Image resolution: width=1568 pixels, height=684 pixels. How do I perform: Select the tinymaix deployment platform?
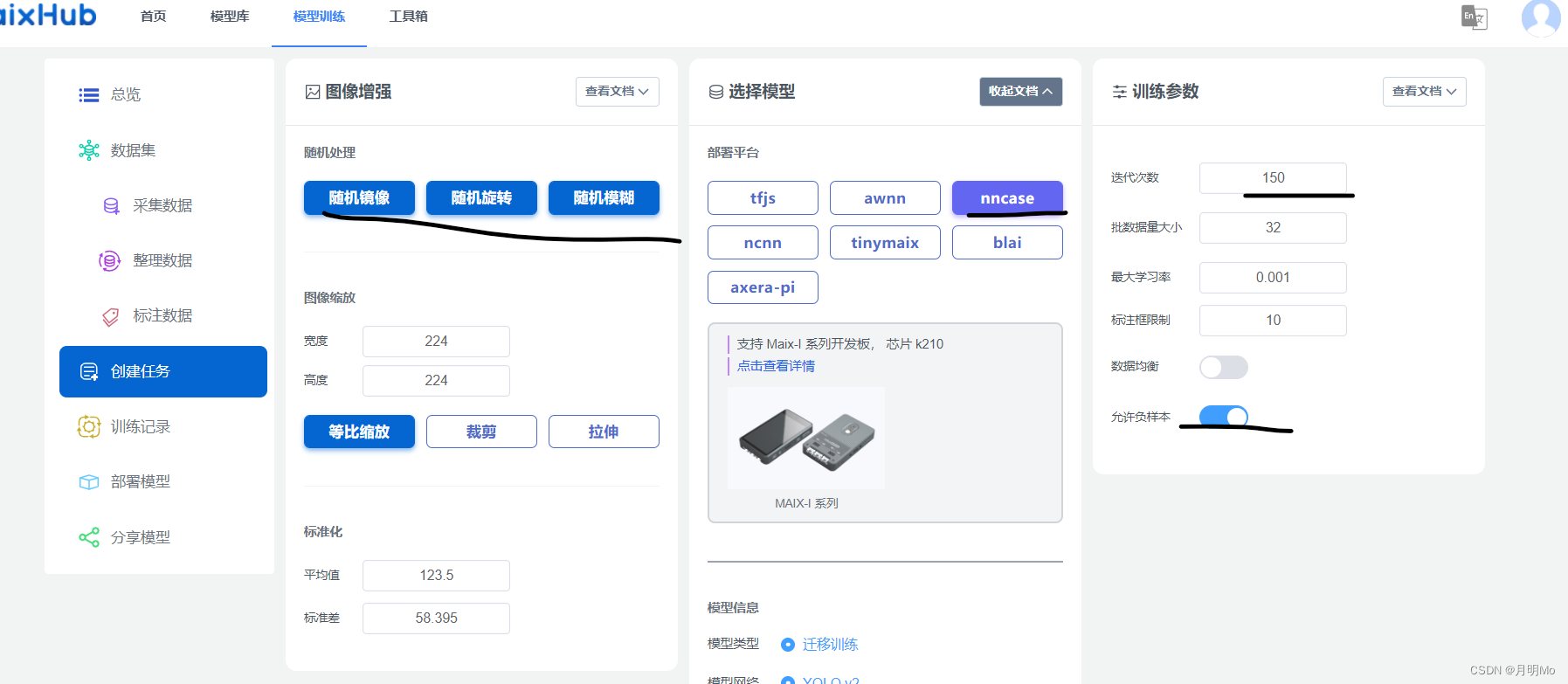click(885, 243)
